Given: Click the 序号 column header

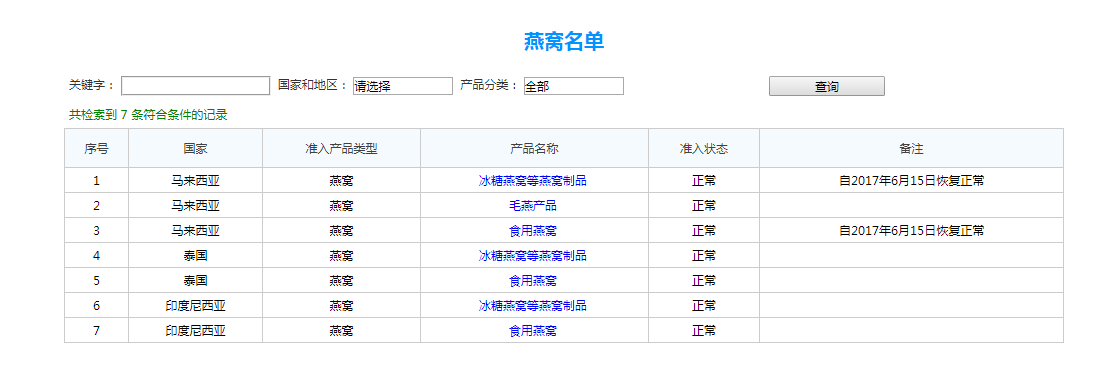Looking at the screenshot, I should click(96, 149).
